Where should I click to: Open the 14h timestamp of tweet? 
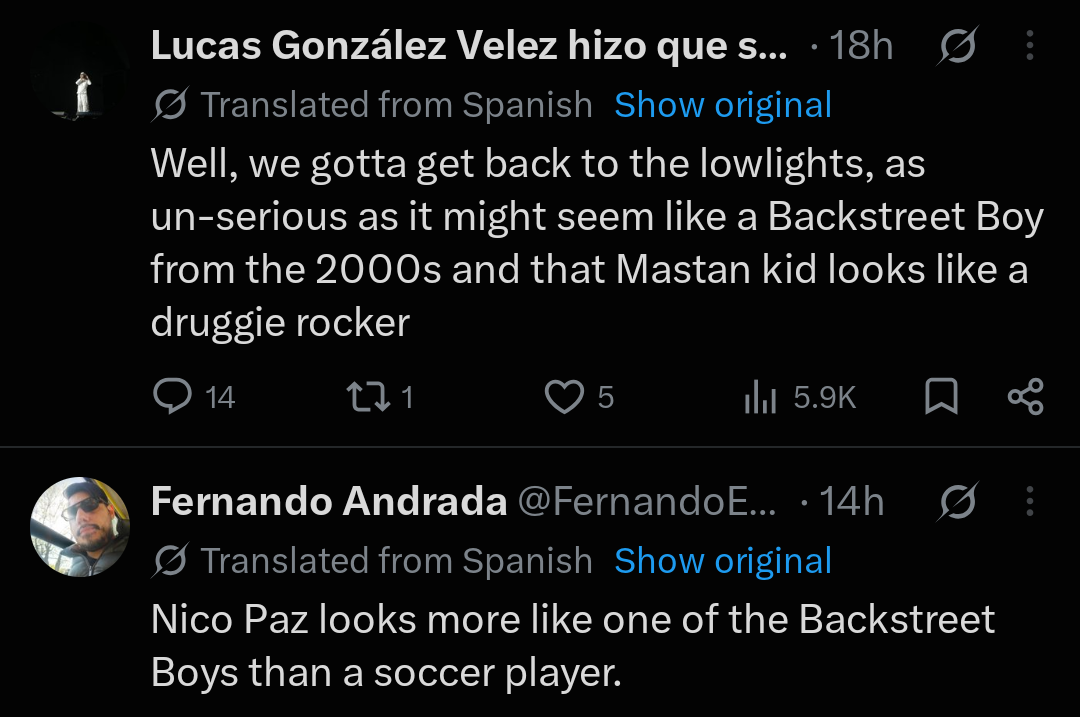coord(851,501)
